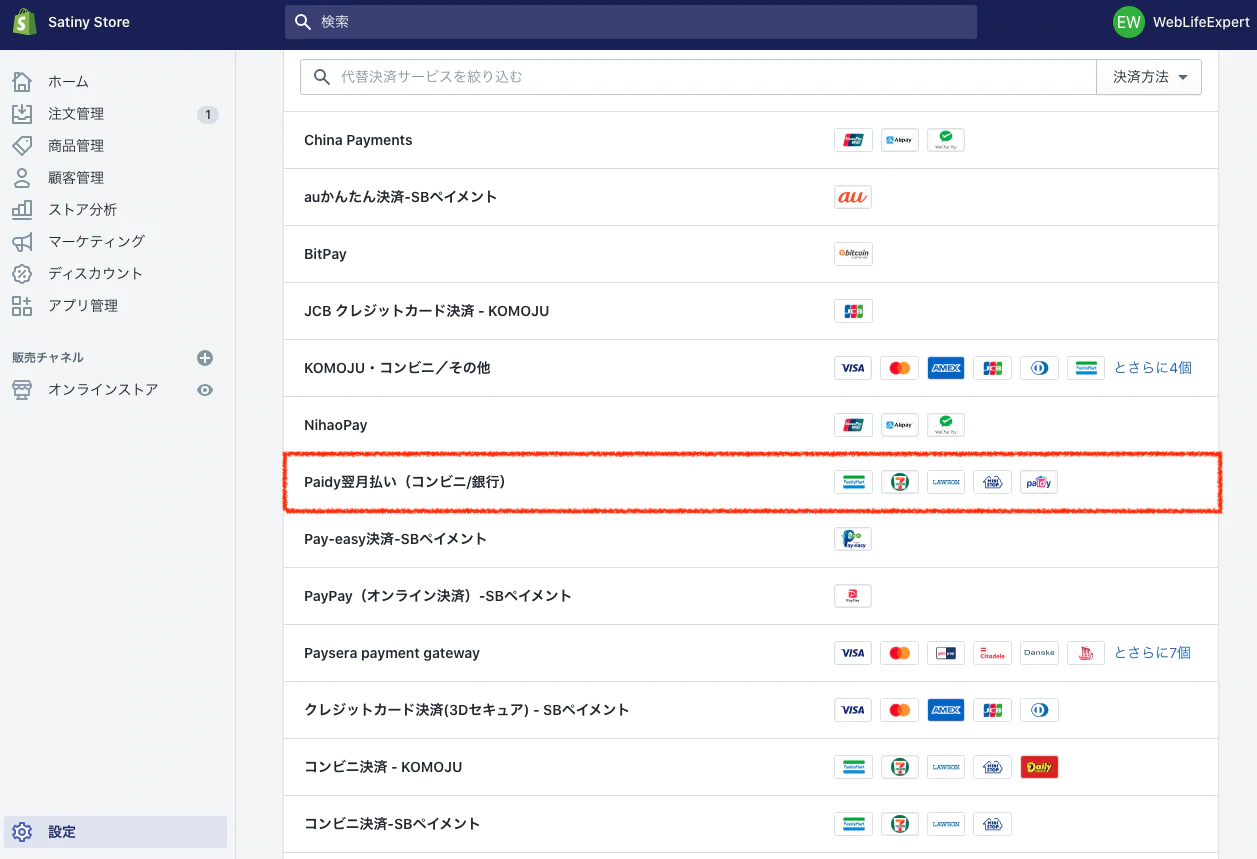Click the Shopify bag logo icon

25,22
